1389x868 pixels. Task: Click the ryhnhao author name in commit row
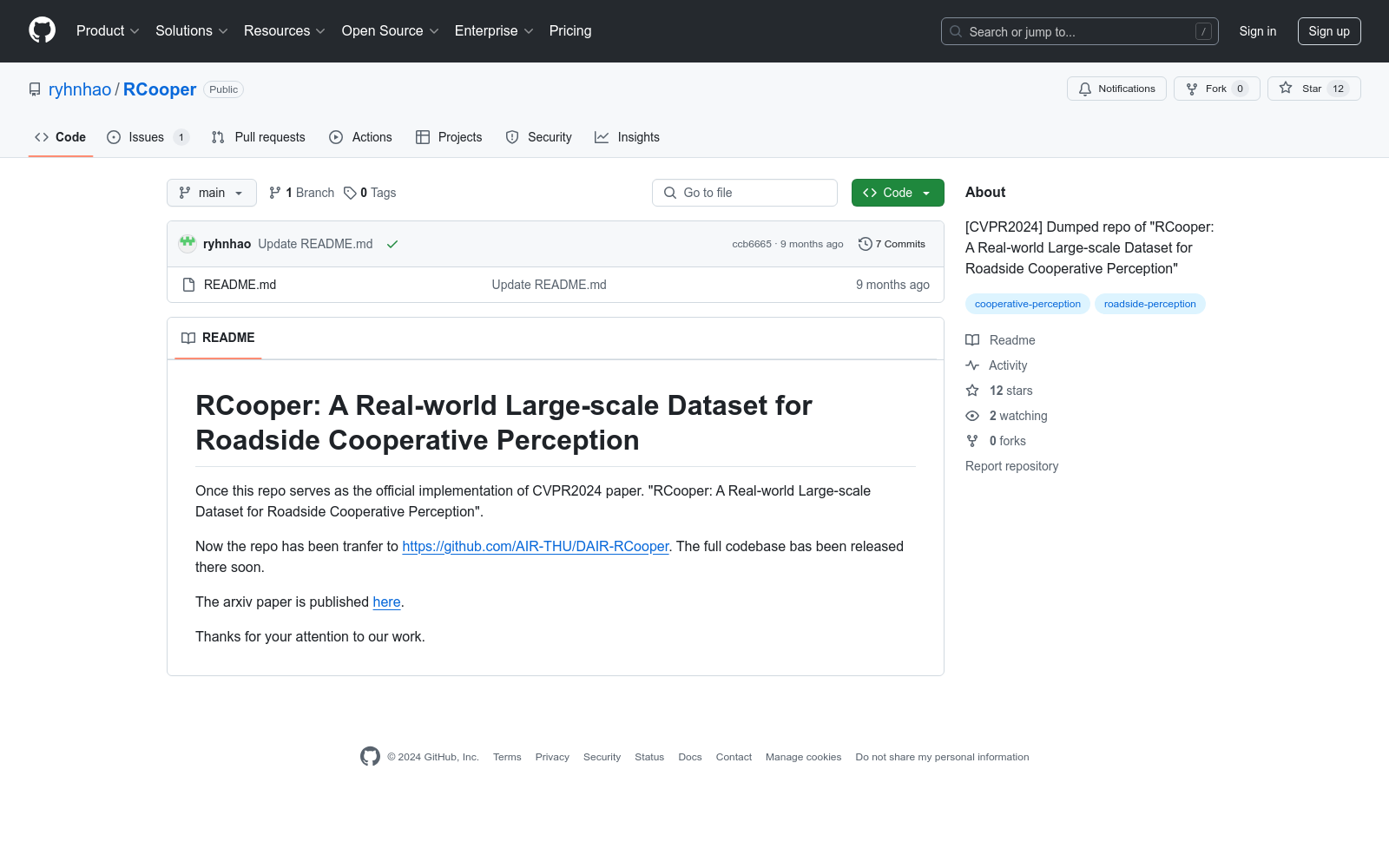coord(227,244)
